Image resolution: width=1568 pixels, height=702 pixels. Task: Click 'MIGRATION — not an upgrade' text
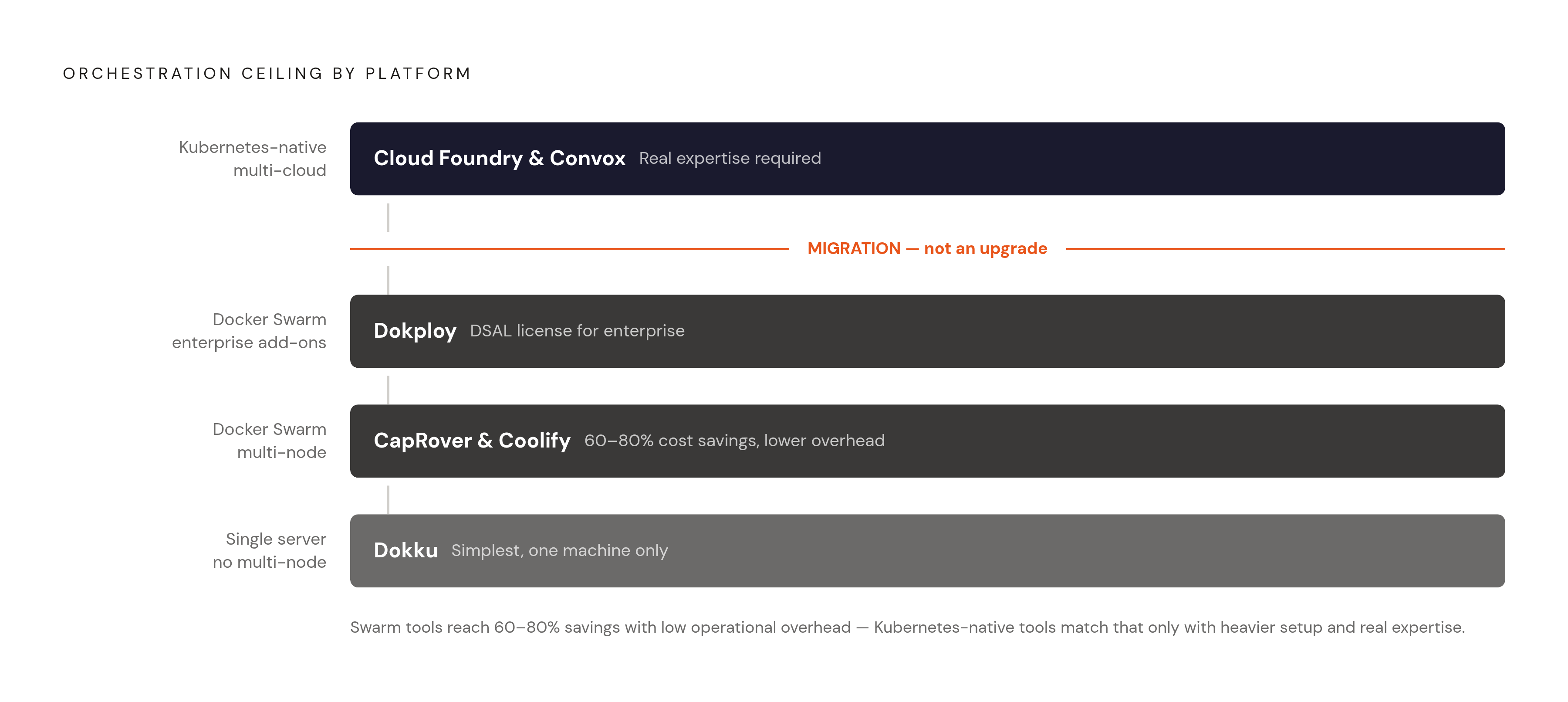(927, 248)
